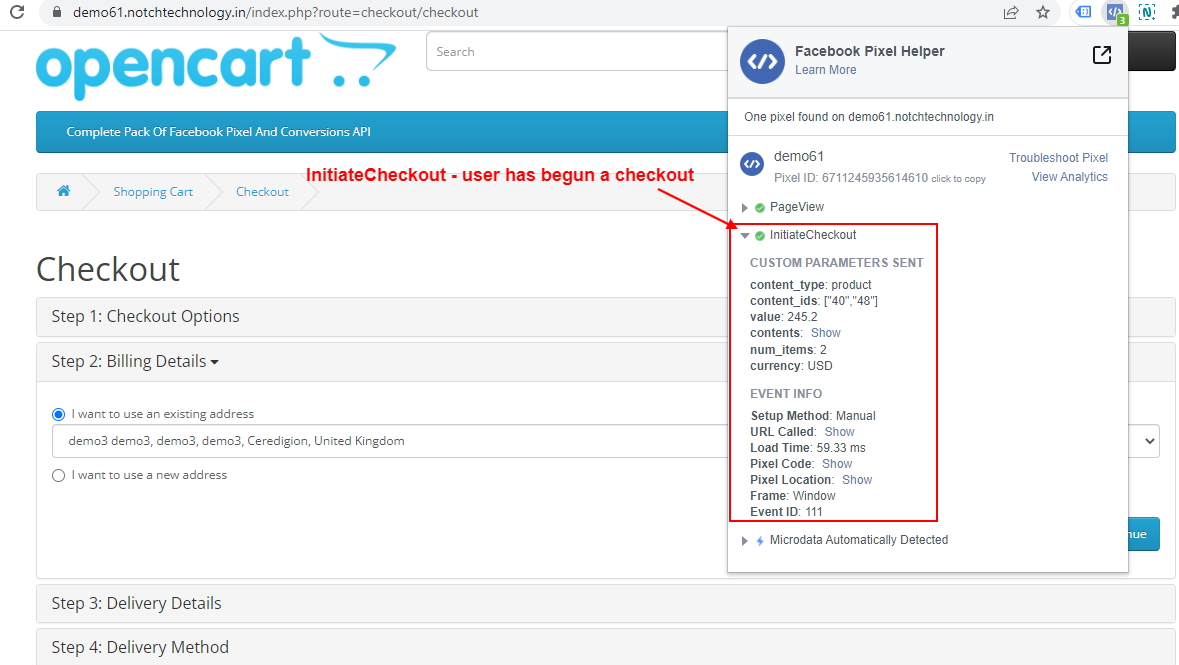The image size is (1179, 665).
Task: Expand Step 4: Delivery Method
Action: pos(140,648)
